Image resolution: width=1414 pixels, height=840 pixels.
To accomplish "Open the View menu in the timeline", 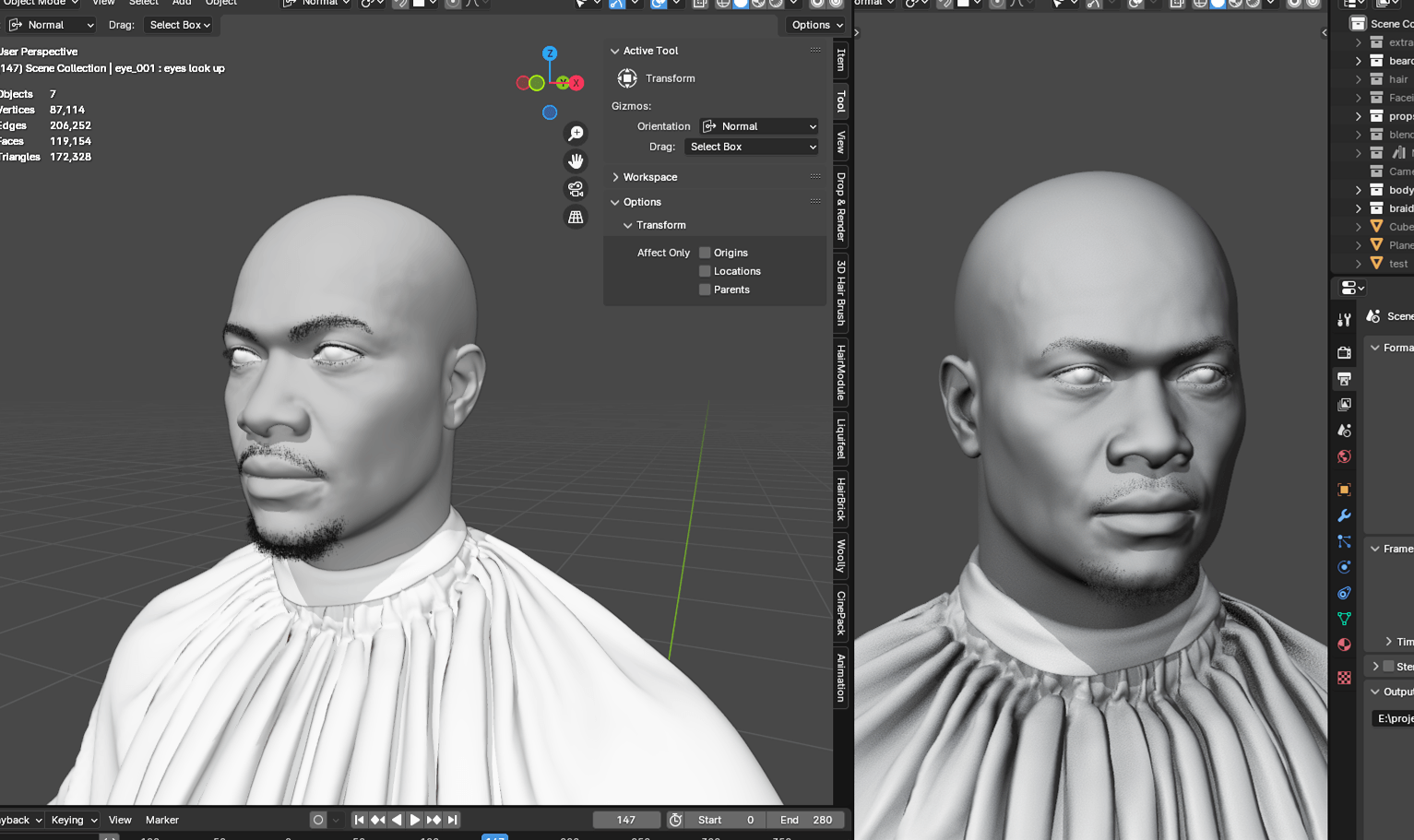I will 120,819.
